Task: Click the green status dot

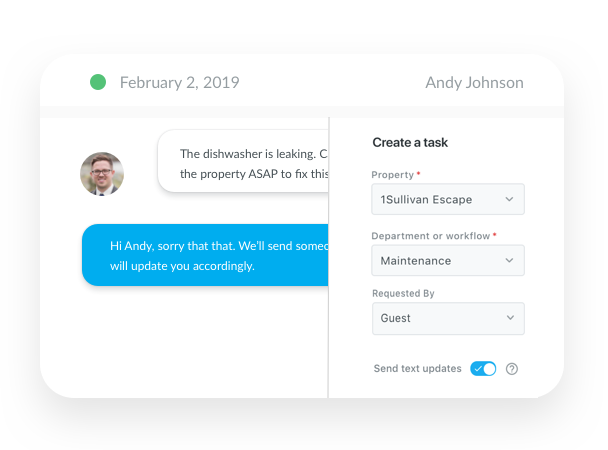Action: (98, 82)
